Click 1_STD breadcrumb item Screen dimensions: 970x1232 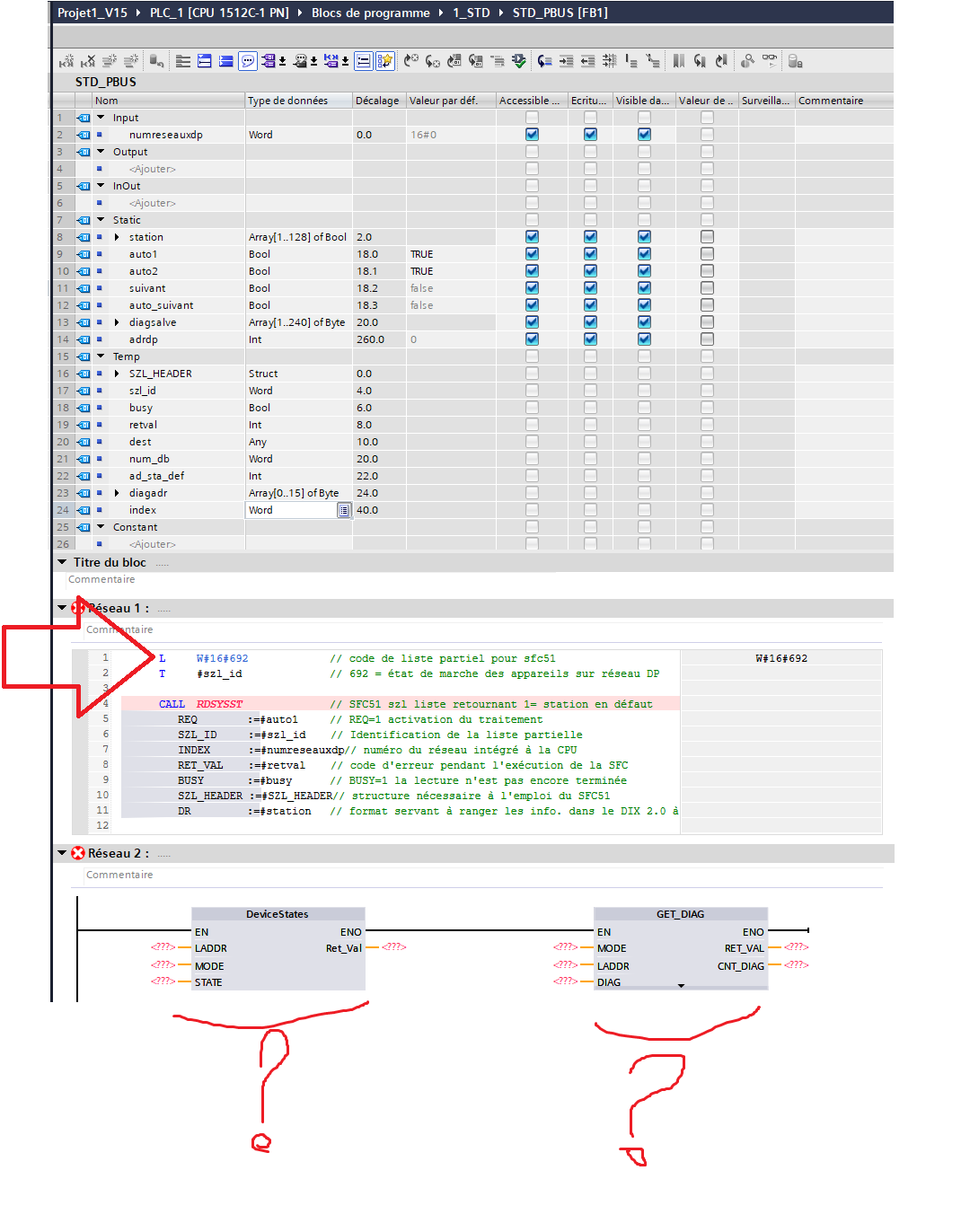472,13
